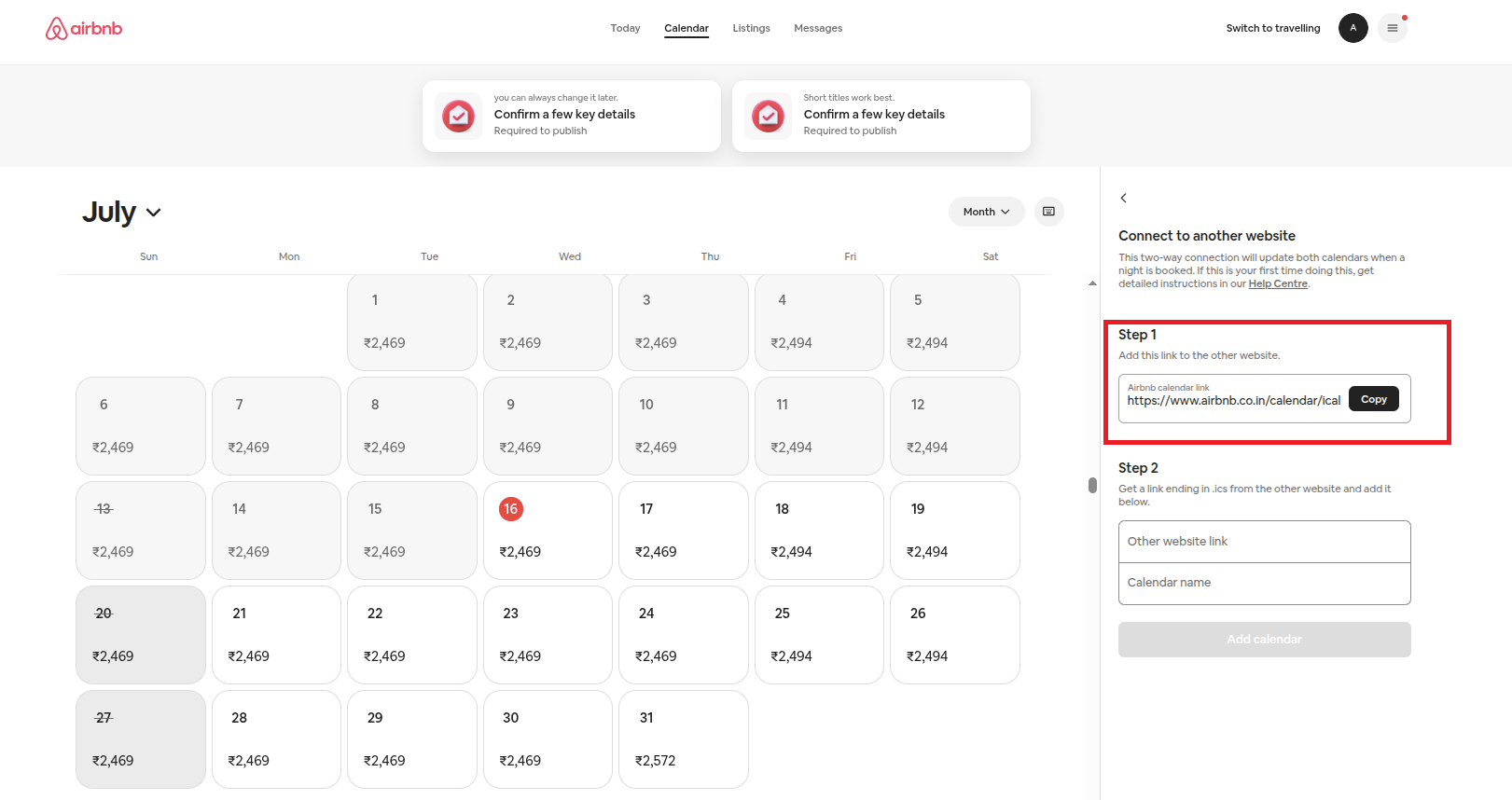Click the calendar scrollbar handle
1512x800 pixels.
(x=1092, y=485)
